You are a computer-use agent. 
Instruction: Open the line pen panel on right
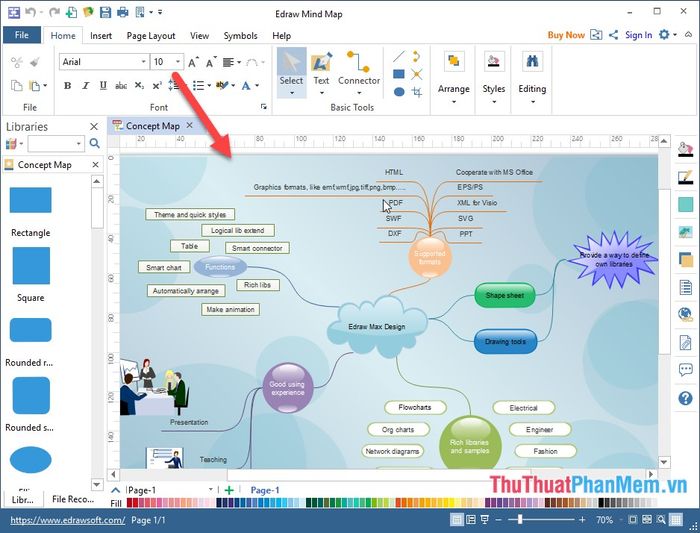(x=685, y=177)
